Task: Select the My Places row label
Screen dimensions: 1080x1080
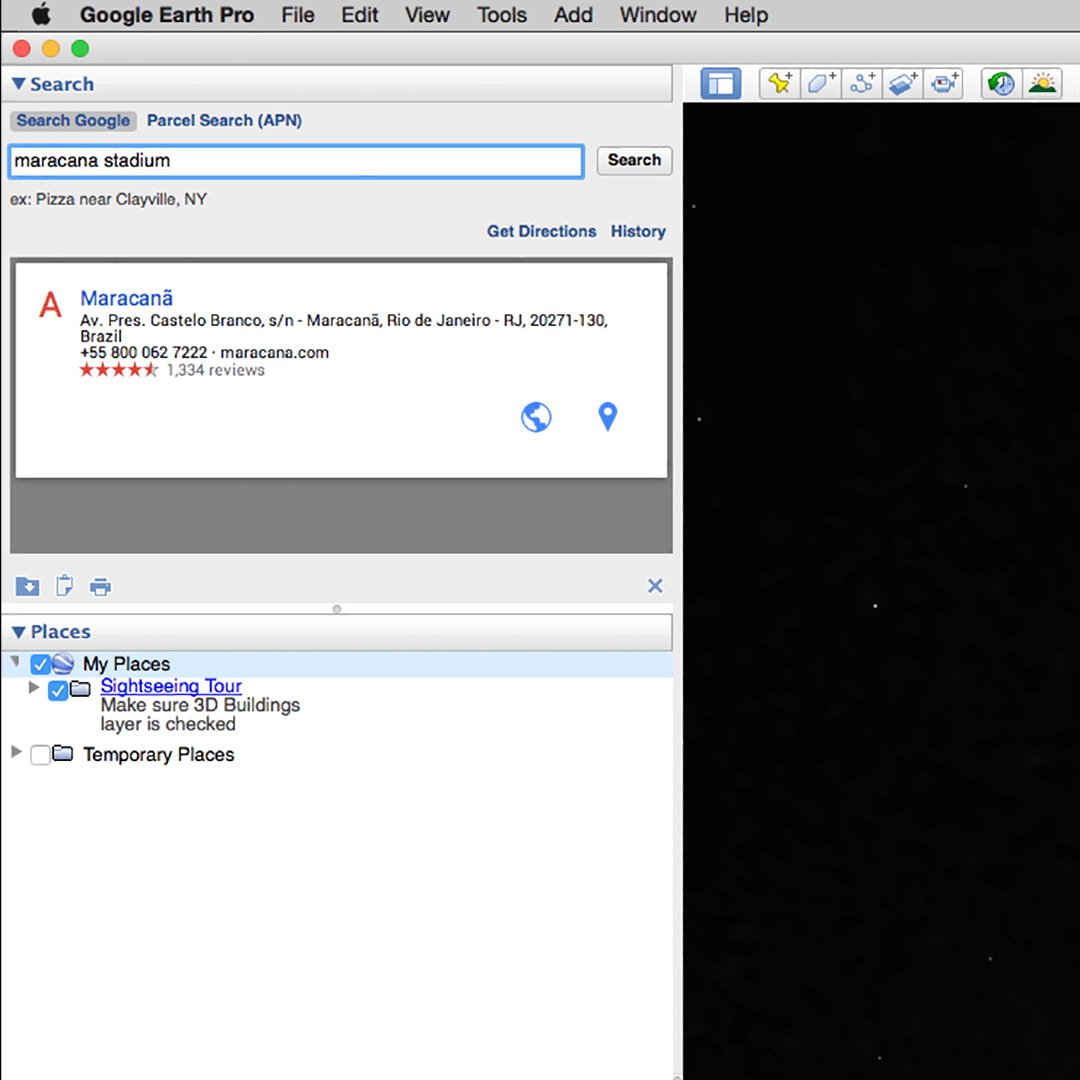Action: pyautogui.click(x=126, y=664)
